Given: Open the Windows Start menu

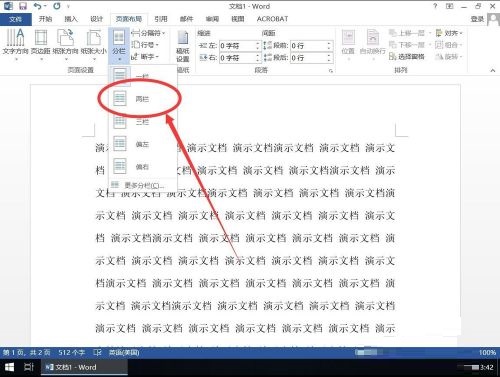Looking at the screenshot, I should pyautogui.click(x=9, y=367).
